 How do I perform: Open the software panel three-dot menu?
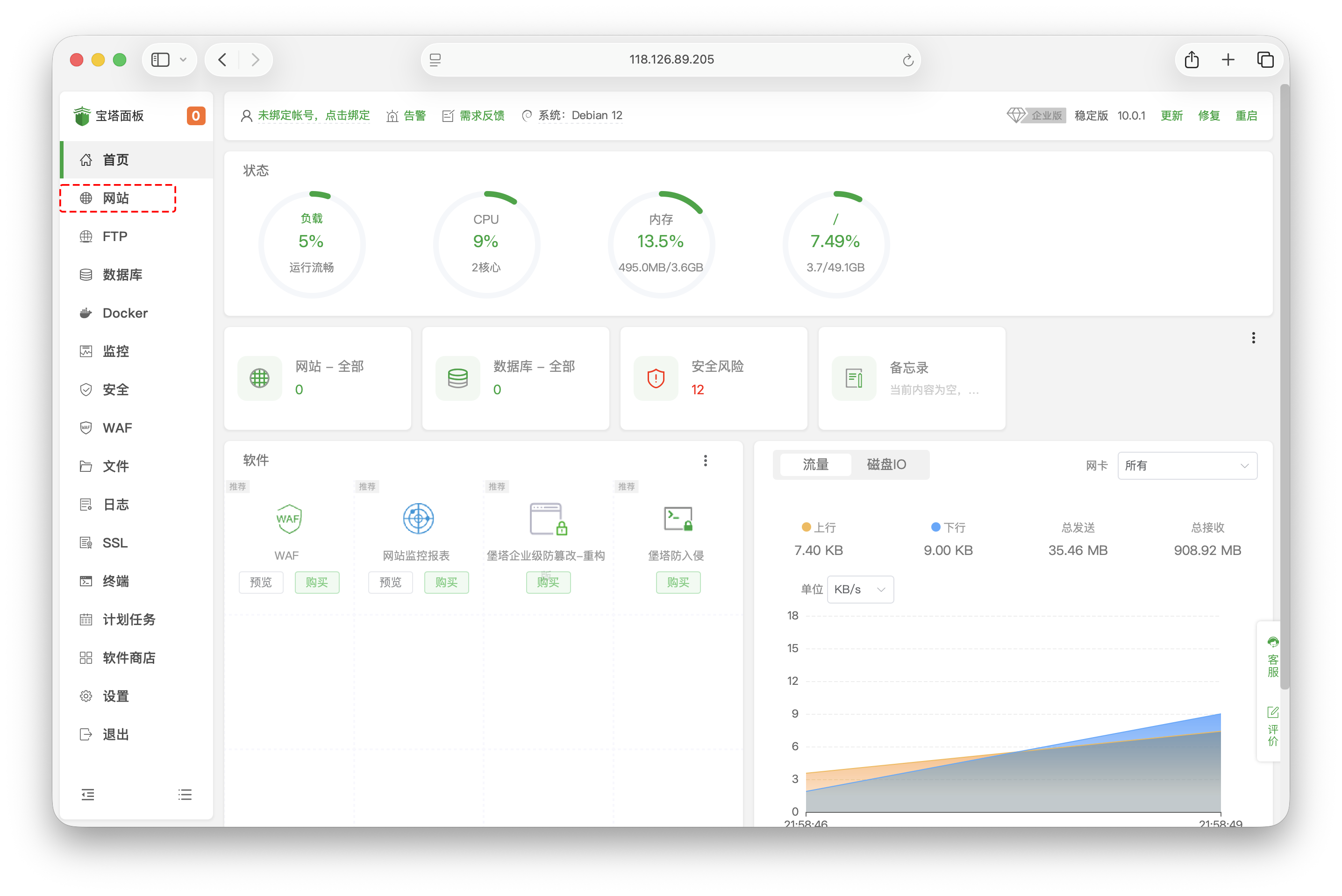tap(705, 461)
